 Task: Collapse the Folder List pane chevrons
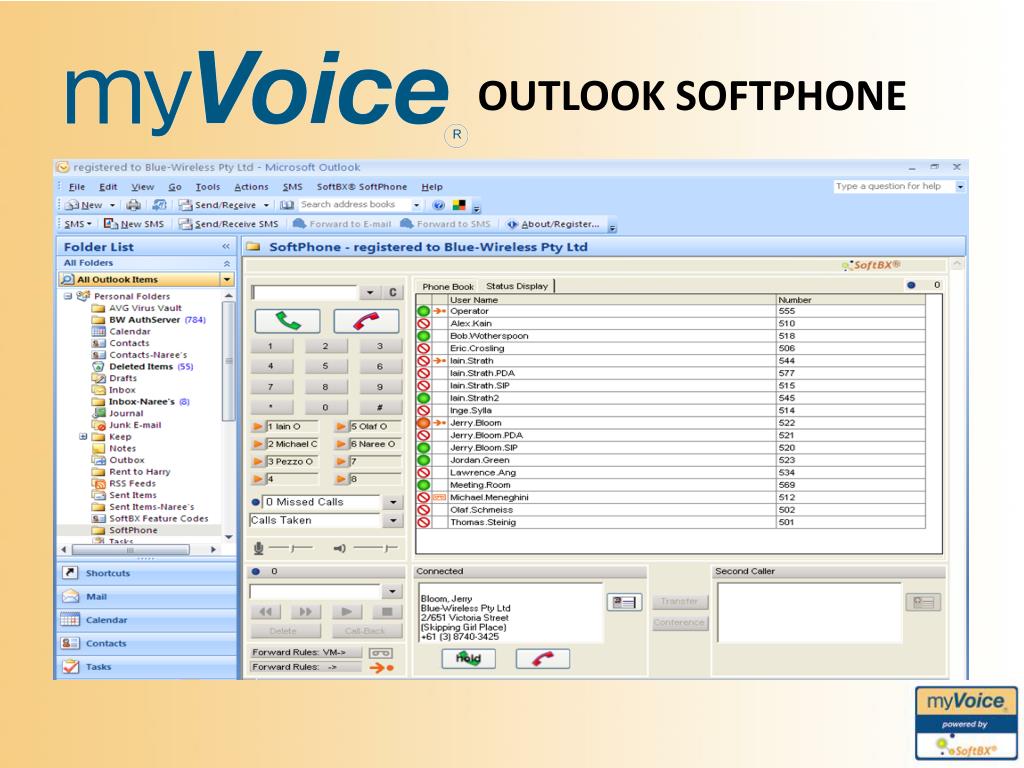click(226, 247)
